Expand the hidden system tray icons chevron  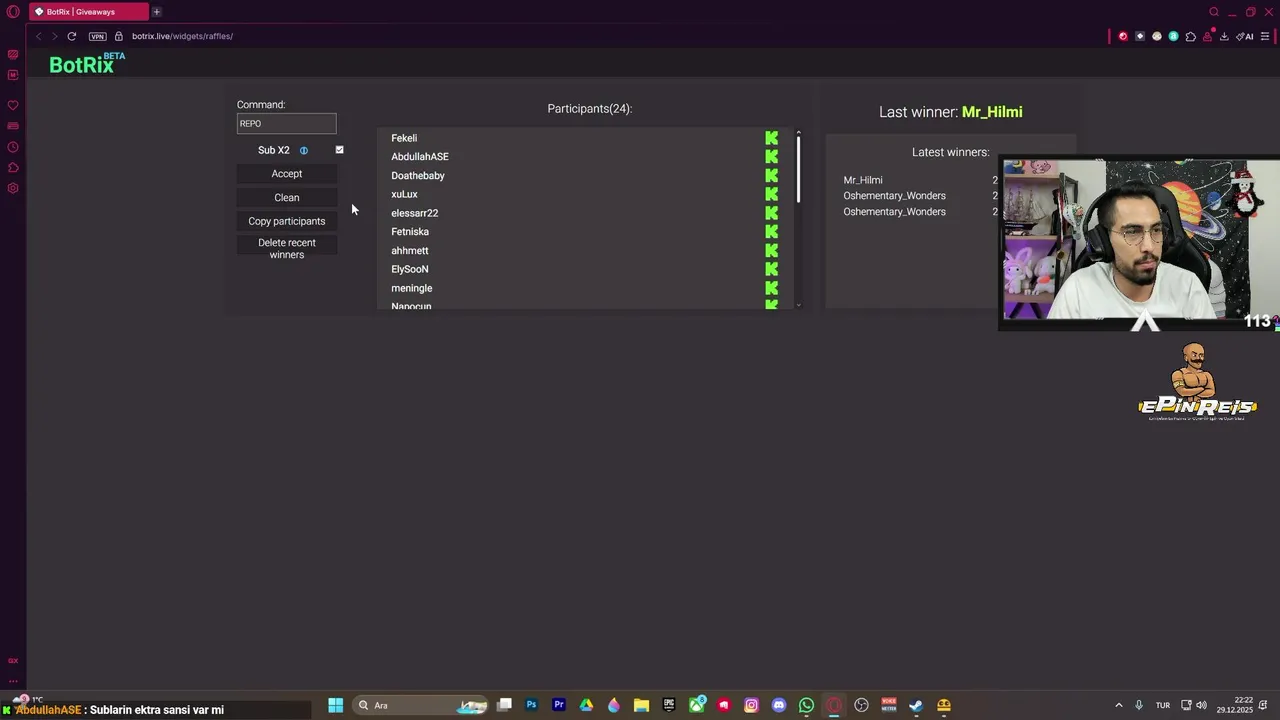(x=1119, y=705)
